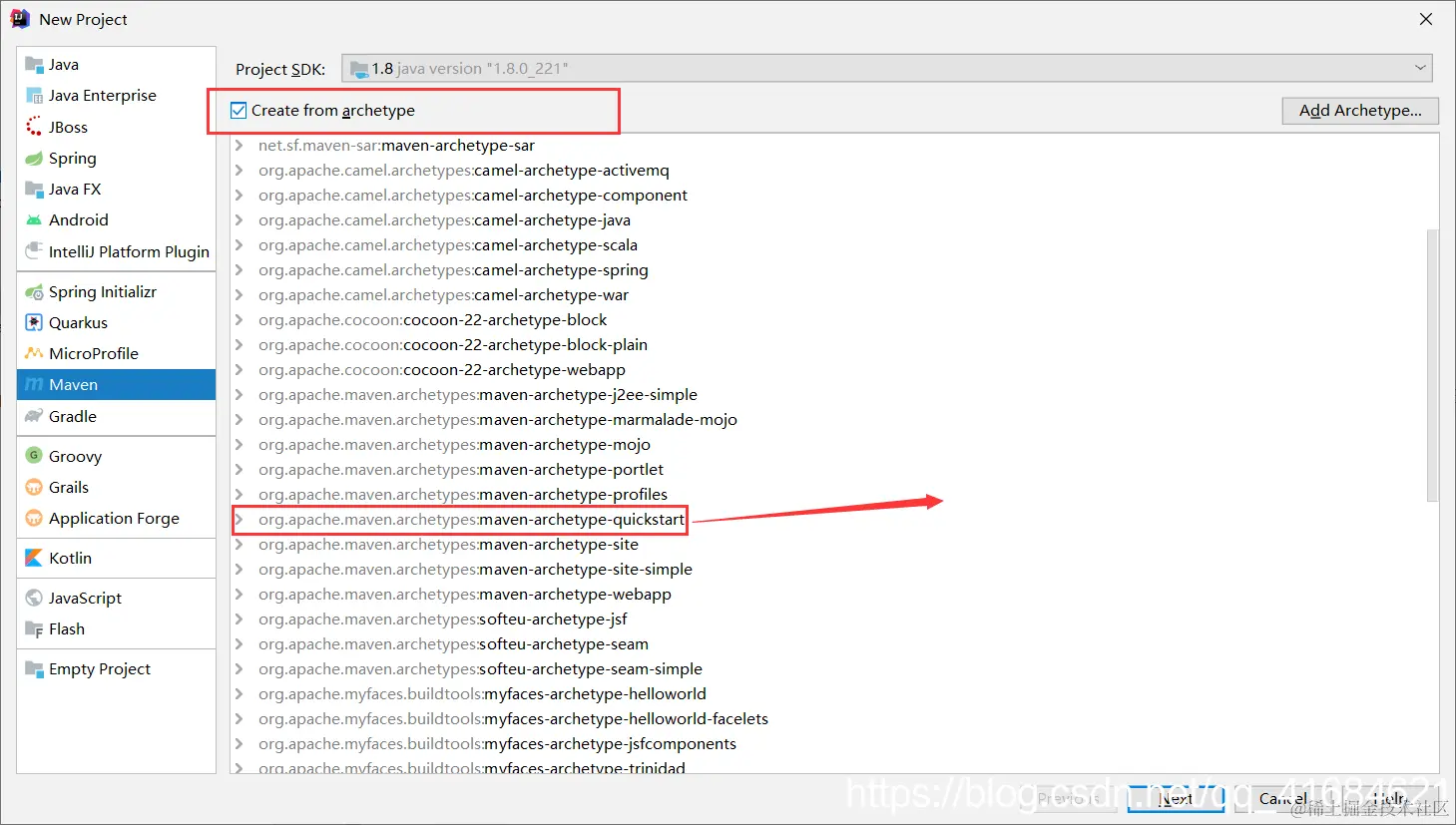Click the Maven m icon
This screenshot has width=1456, height=825.
(34, 384)
